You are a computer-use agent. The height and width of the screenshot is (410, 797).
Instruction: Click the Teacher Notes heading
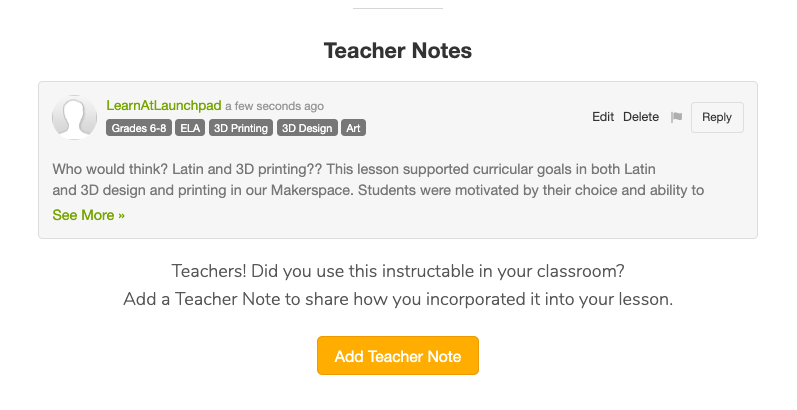(398, 50)
